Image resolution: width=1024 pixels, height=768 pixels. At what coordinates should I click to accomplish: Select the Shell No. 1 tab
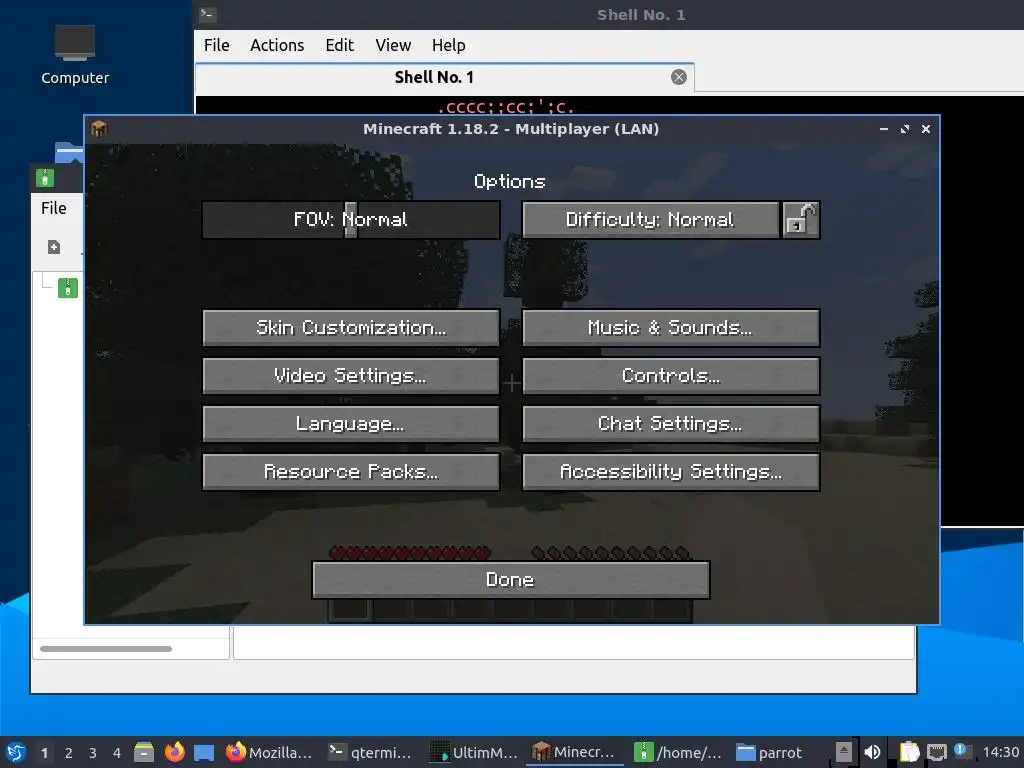(444, 78)
